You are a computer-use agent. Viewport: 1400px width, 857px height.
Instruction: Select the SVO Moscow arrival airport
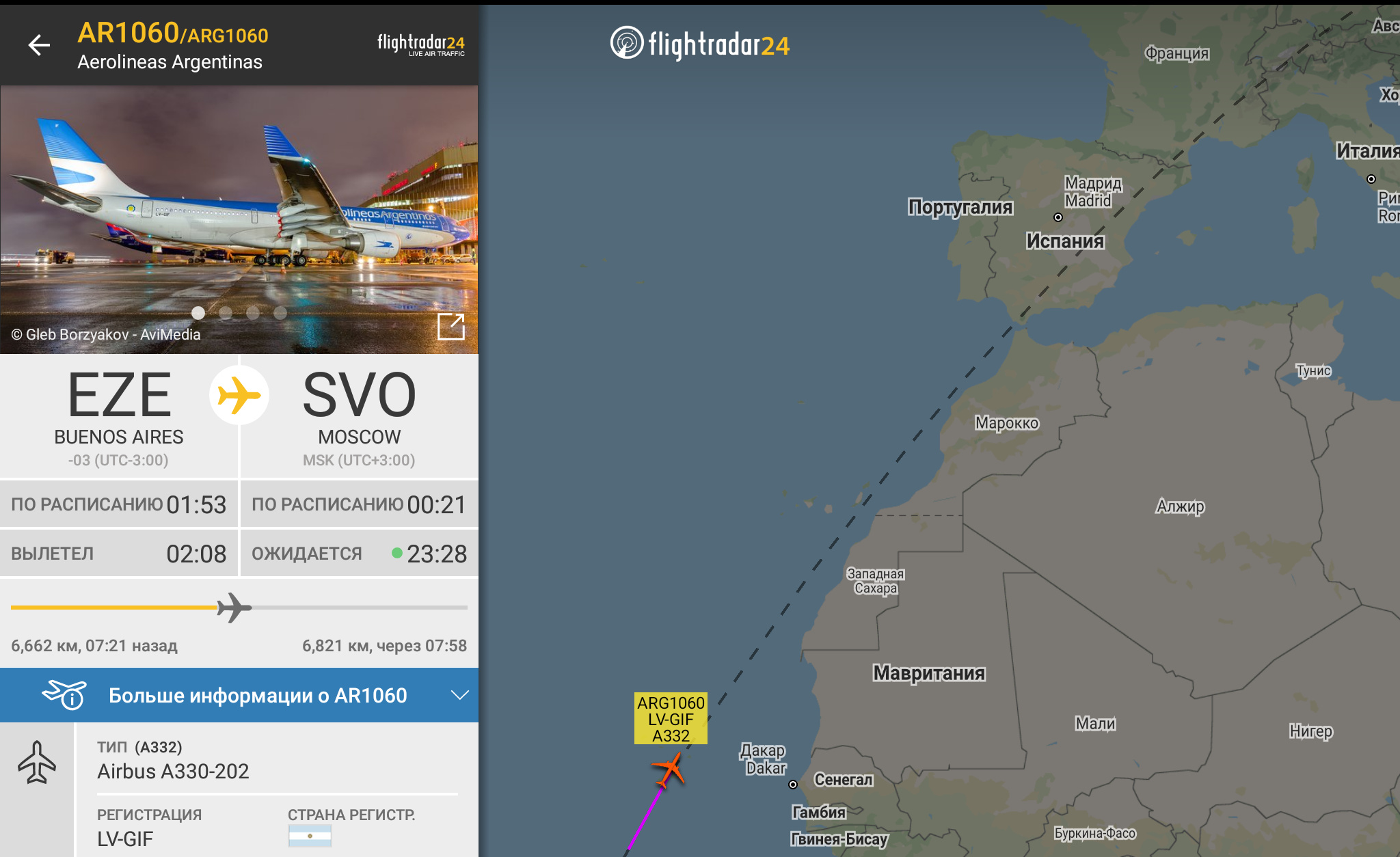coord(360,416)
